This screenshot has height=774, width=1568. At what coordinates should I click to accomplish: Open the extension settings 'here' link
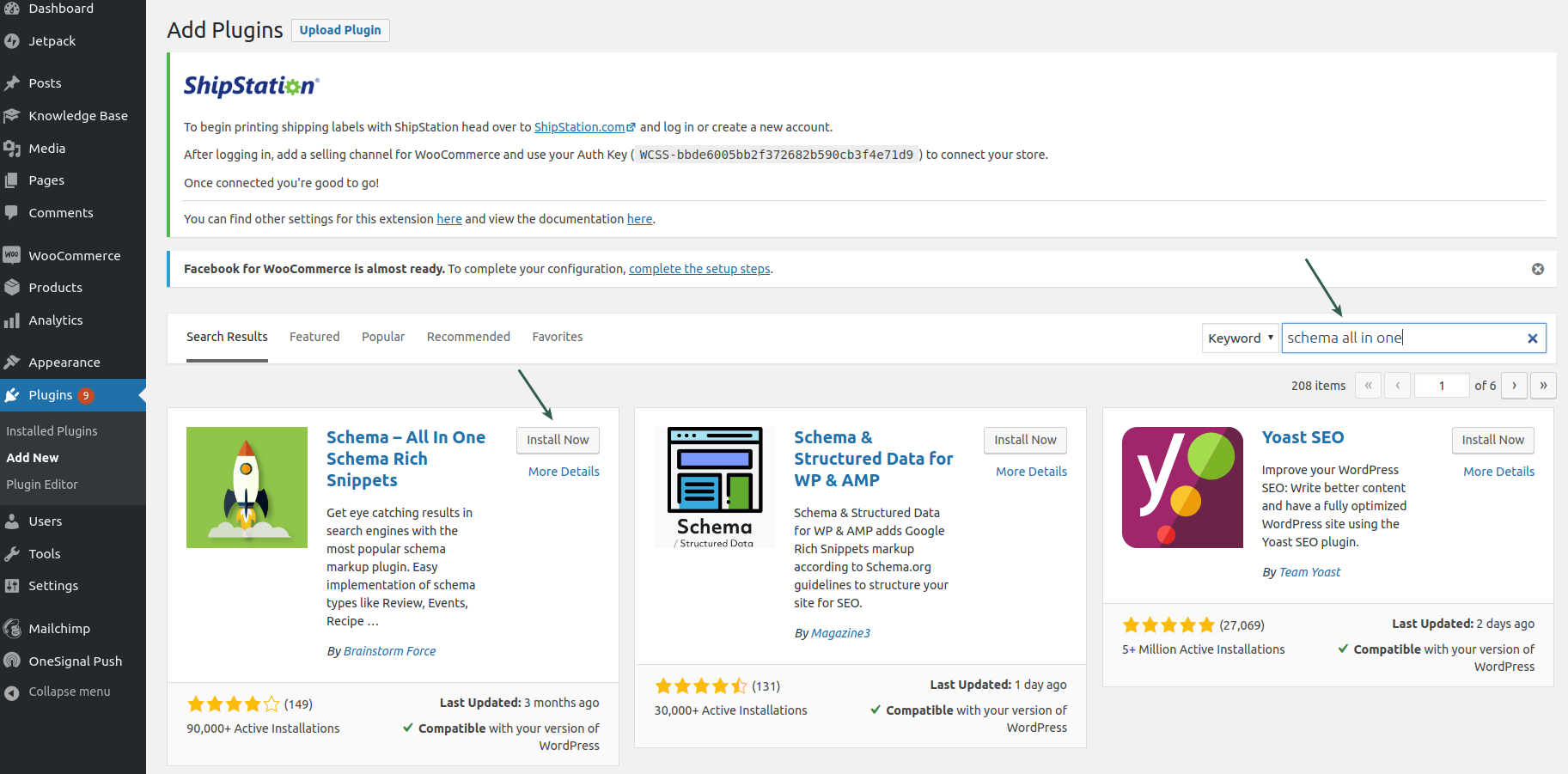[x=449, y=219]
